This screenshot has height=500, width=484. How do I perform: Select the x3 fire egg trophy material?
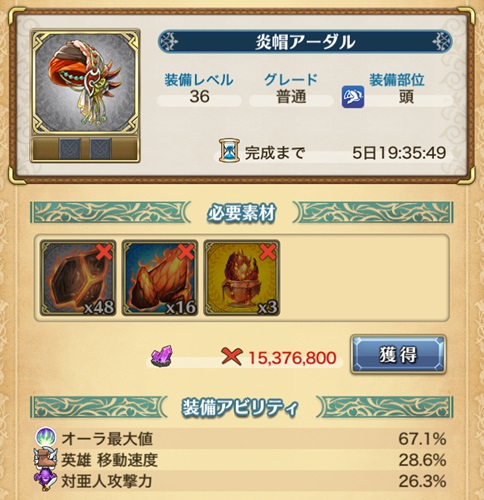[242, 278]
